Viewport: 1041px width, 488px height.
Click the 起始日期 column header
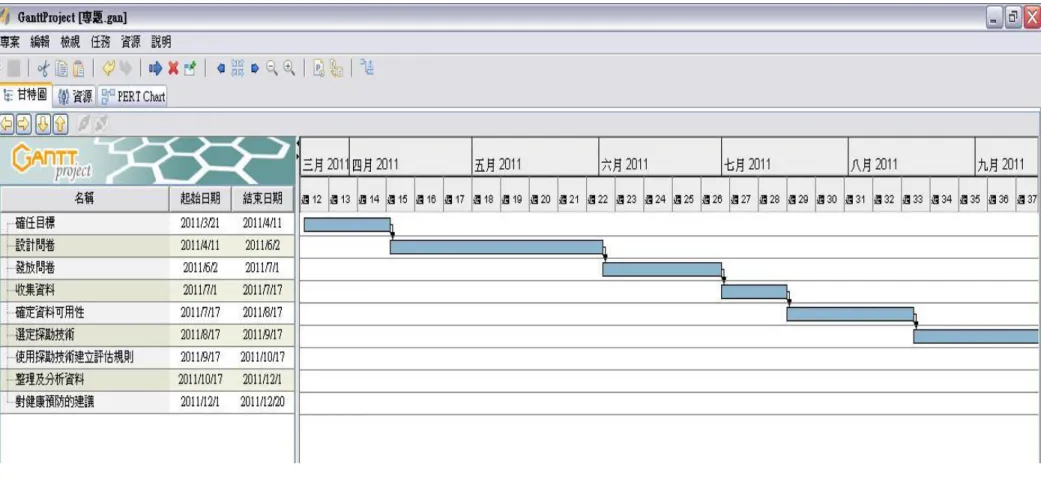200,198
